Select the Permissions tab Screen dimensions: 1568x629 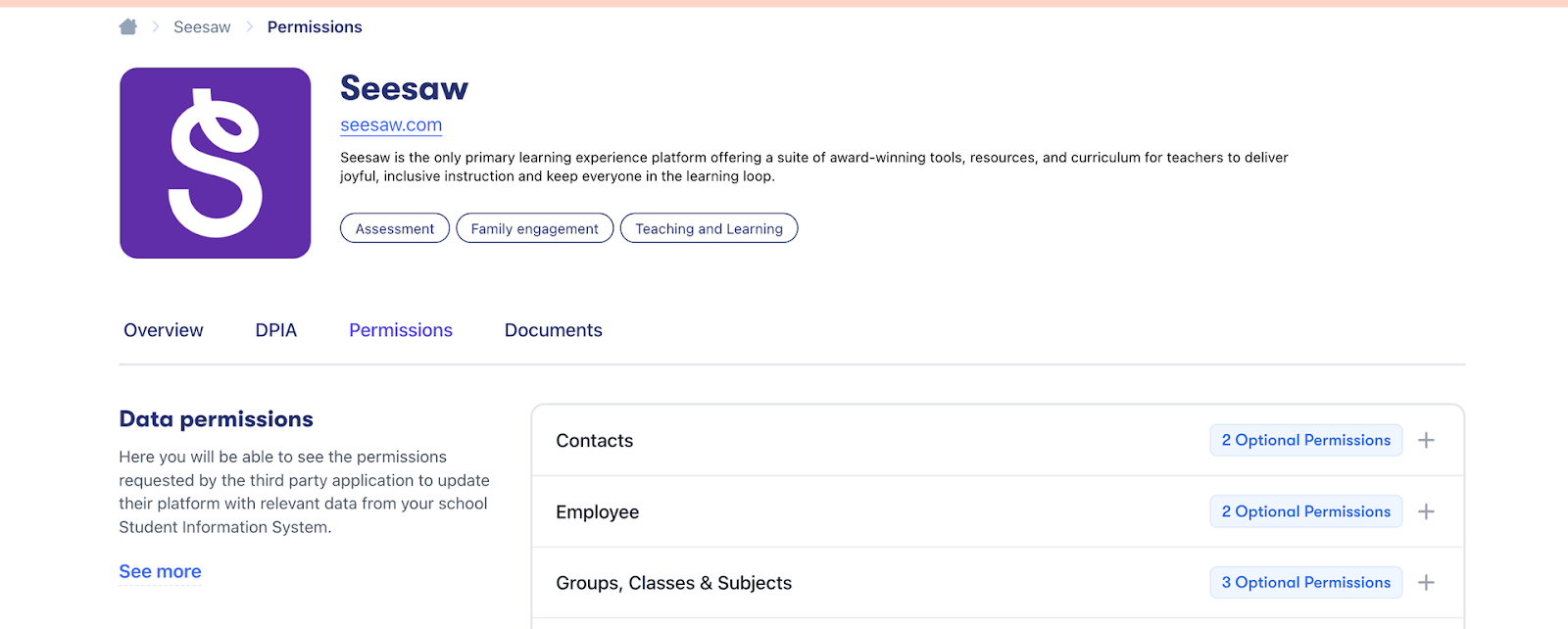[x=401, y=330]
